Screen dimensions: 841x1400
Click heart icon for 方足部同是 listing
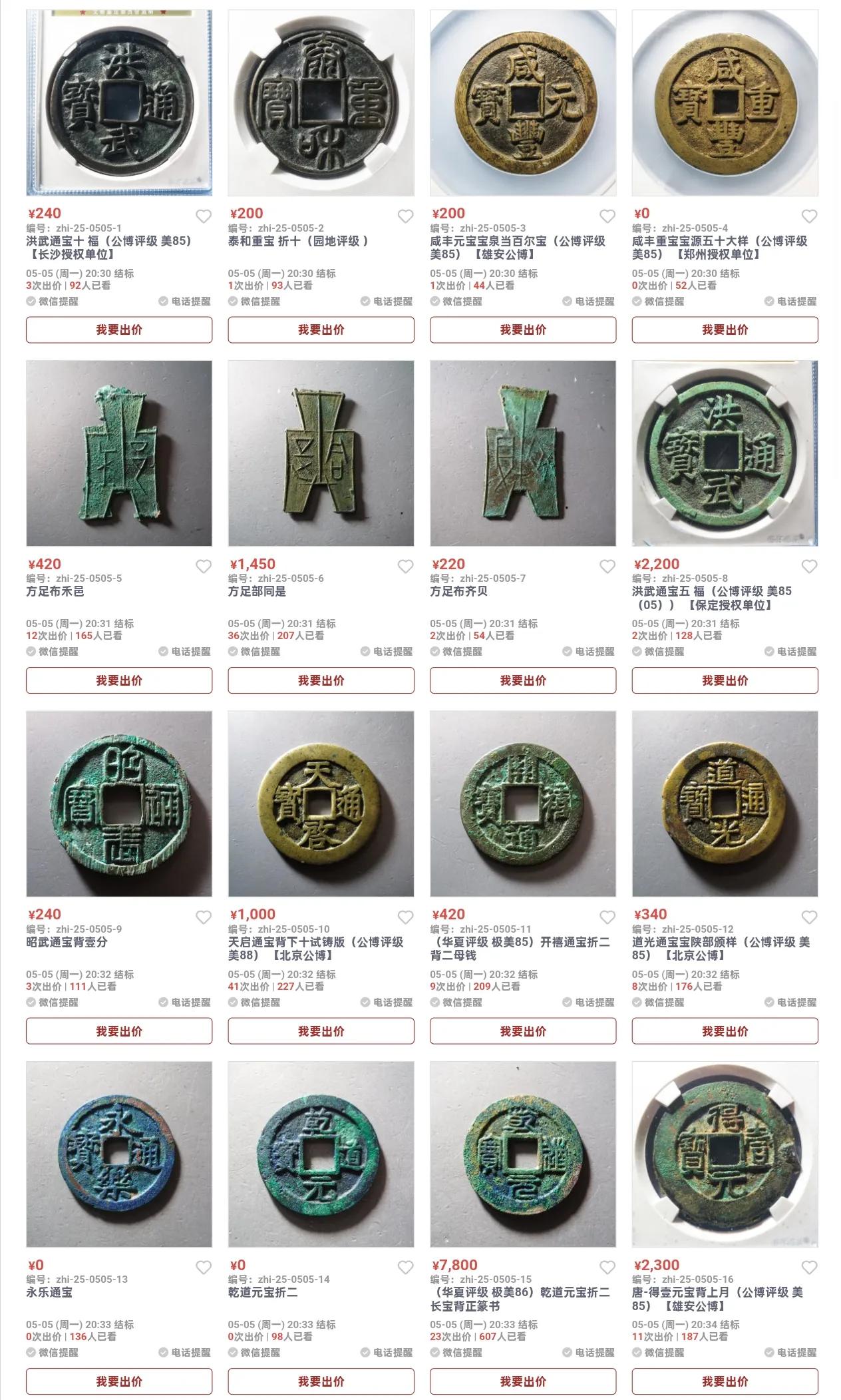(406, 567)
